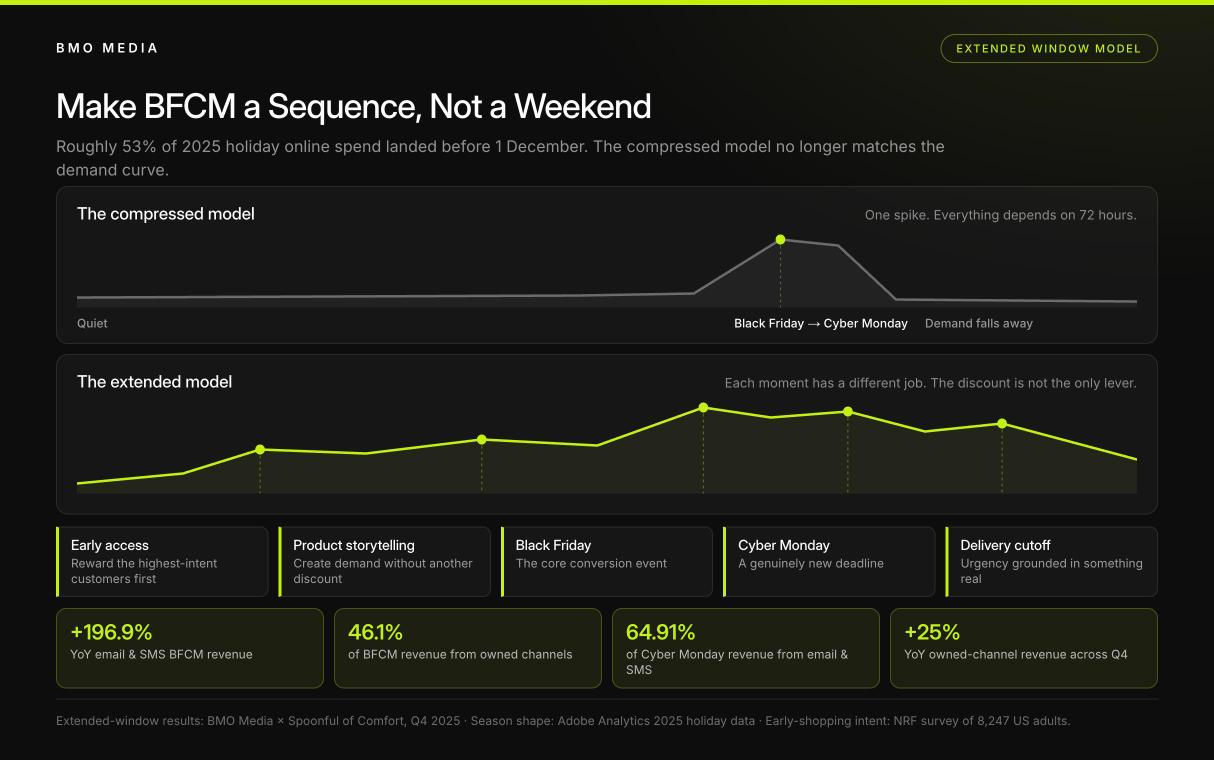Click the extended-window results footnote
This screenshot has width=1214, height=760.
tap(563, 721)
